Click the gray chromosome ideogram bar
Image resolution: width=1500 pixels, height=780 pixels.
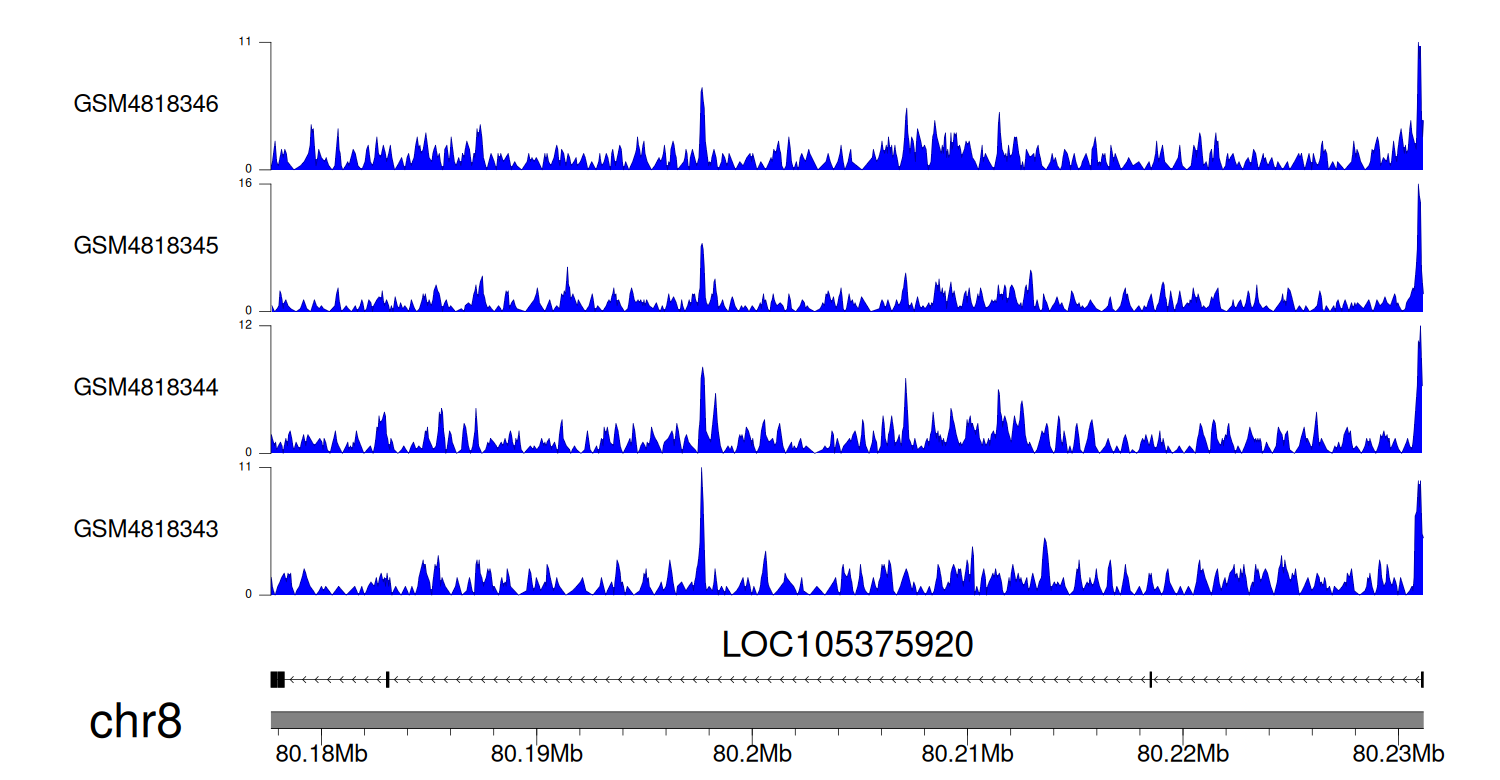(846, 720)
